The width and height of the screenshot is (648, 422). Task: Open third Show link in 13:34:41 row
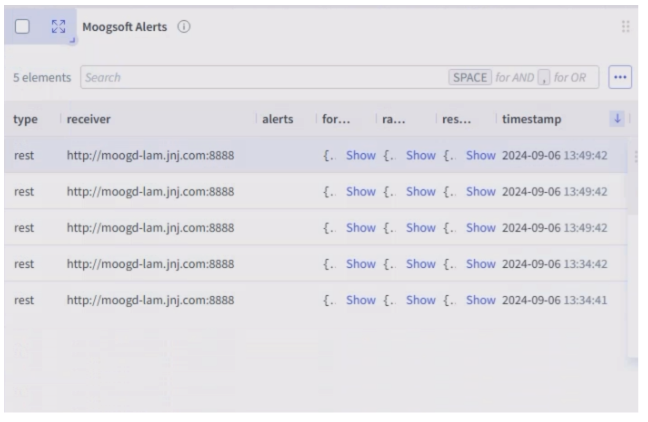tap(481, 300)
